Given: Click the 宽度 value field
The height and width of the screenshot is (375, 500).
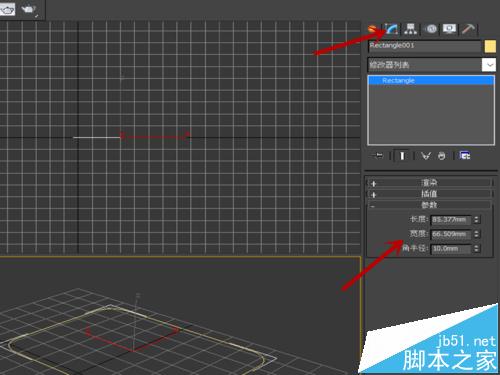Looking at the screenshot, I should [x=451, y=234].
